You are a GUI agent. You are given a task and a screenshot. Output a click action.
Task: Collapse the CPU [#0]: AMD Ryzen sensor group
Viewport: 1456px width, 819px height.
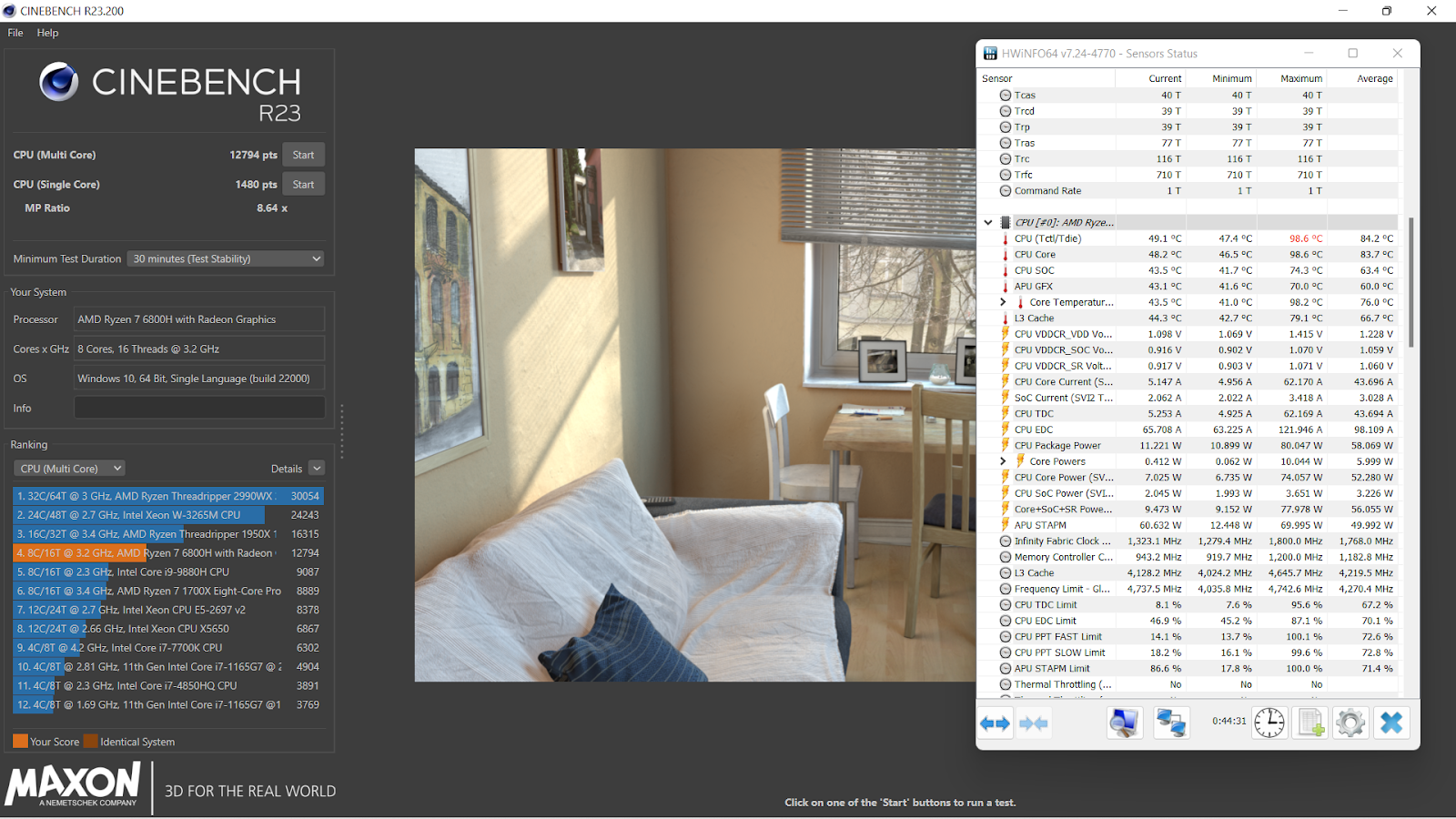coord(988,222)
